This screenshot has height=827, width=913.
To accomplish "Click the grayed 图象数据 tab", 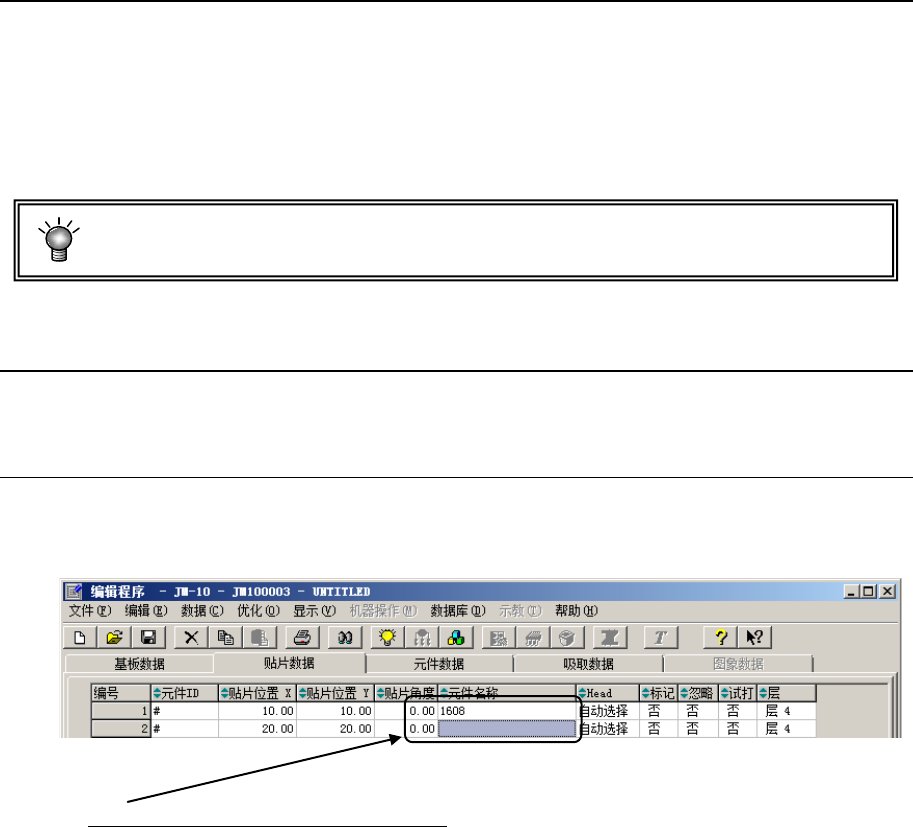I will 738,664.
